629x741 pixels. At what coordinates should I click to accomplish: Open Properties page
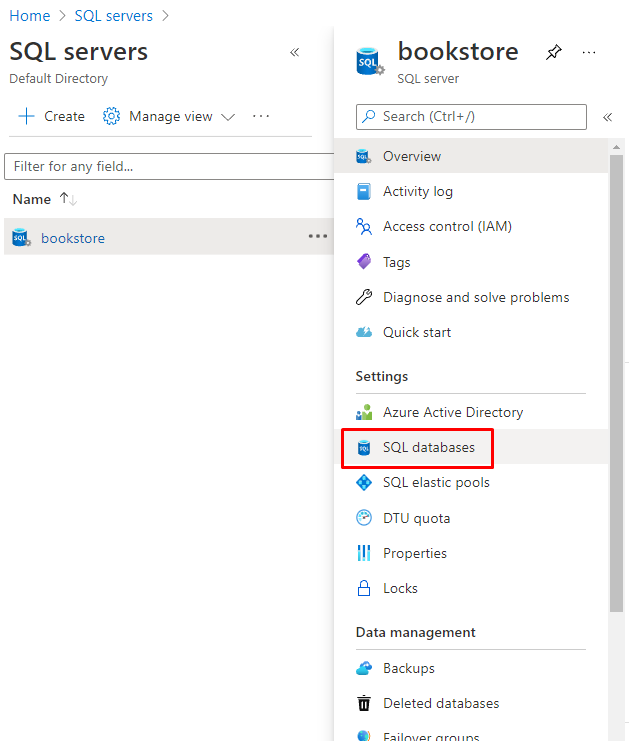click(x=414, y=553)
